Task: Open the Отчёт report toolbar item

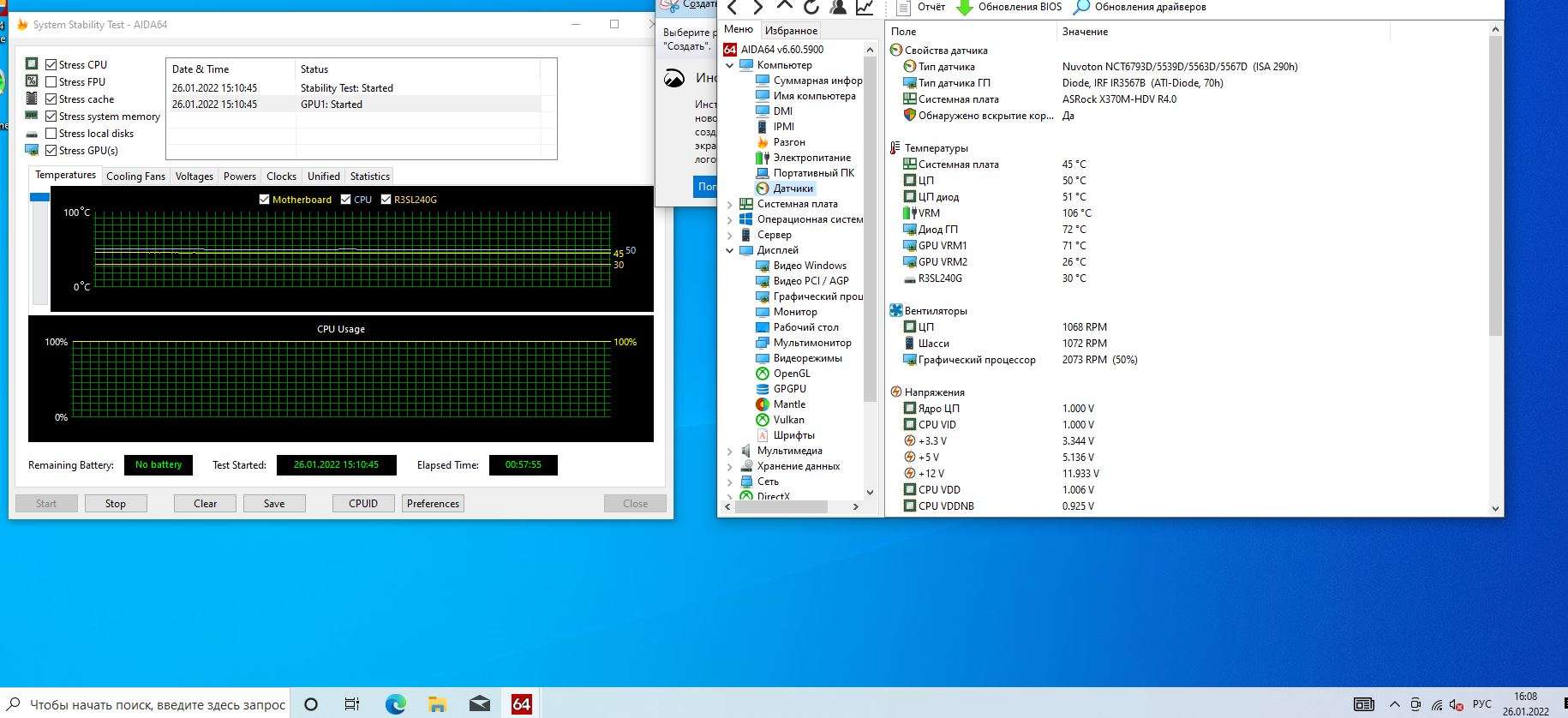Action: [x=921, y=7]
